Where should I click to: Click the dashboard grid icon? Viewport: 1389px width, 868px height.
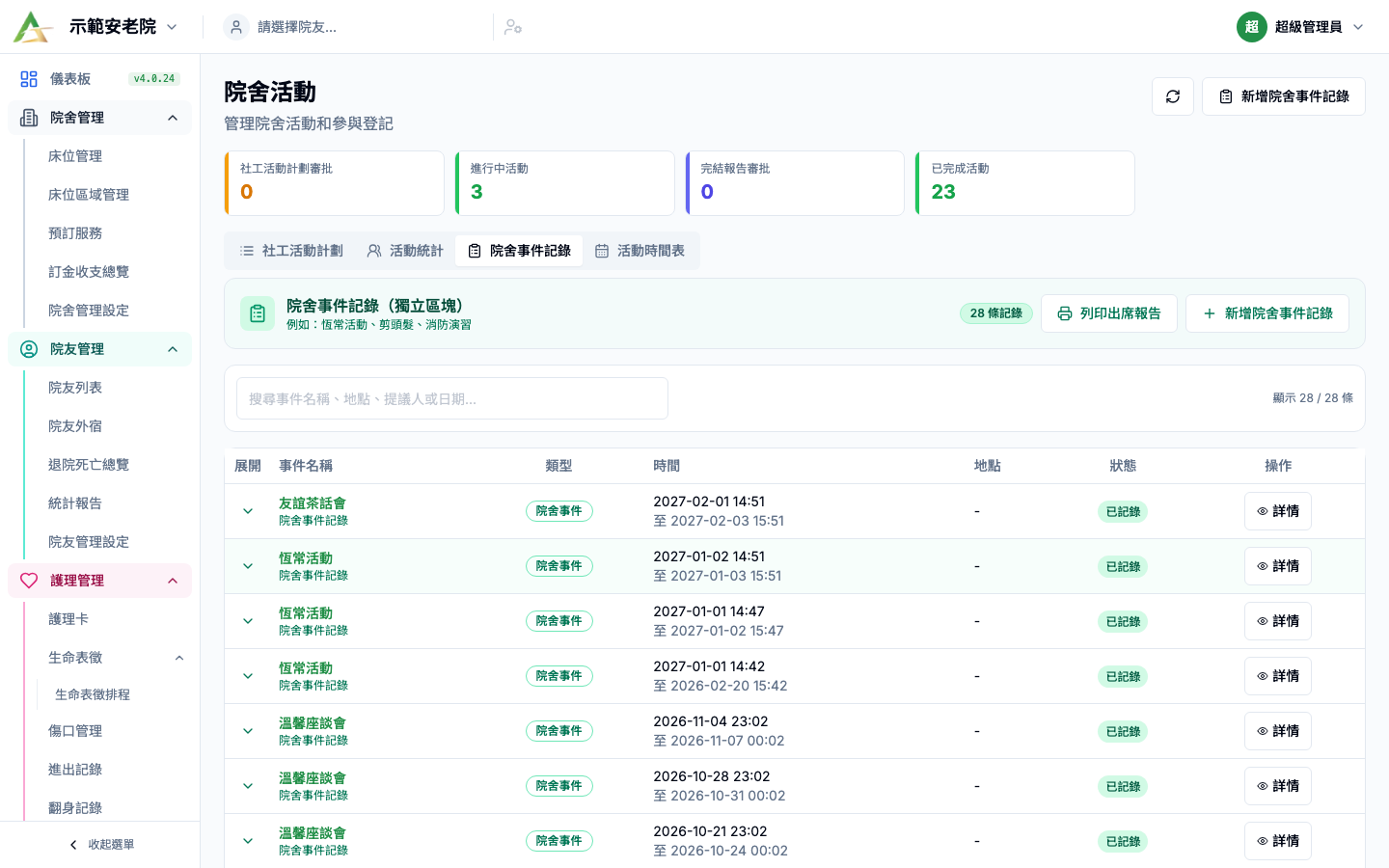[x=29, y=79]
